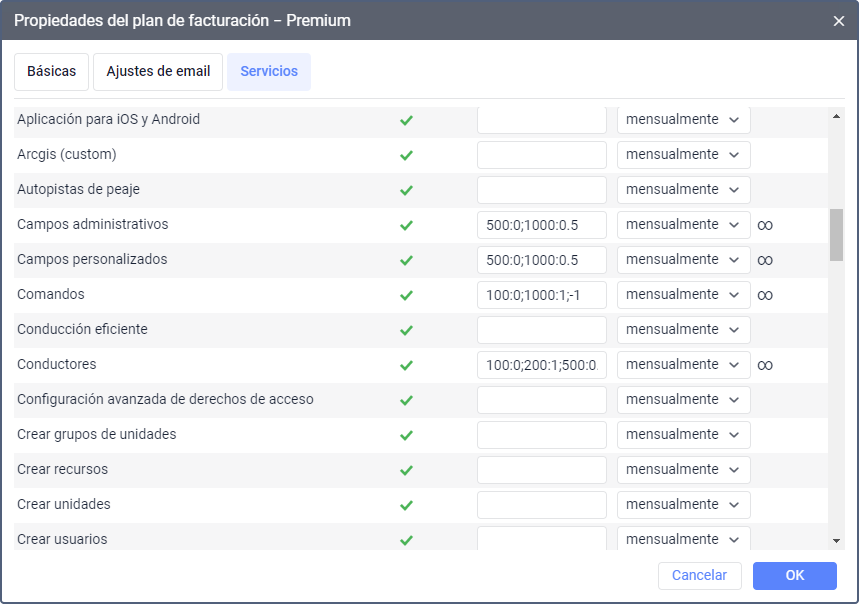
Task: Expand mensualmente dropdown for Crear unidades
Action: coord(683,505)
